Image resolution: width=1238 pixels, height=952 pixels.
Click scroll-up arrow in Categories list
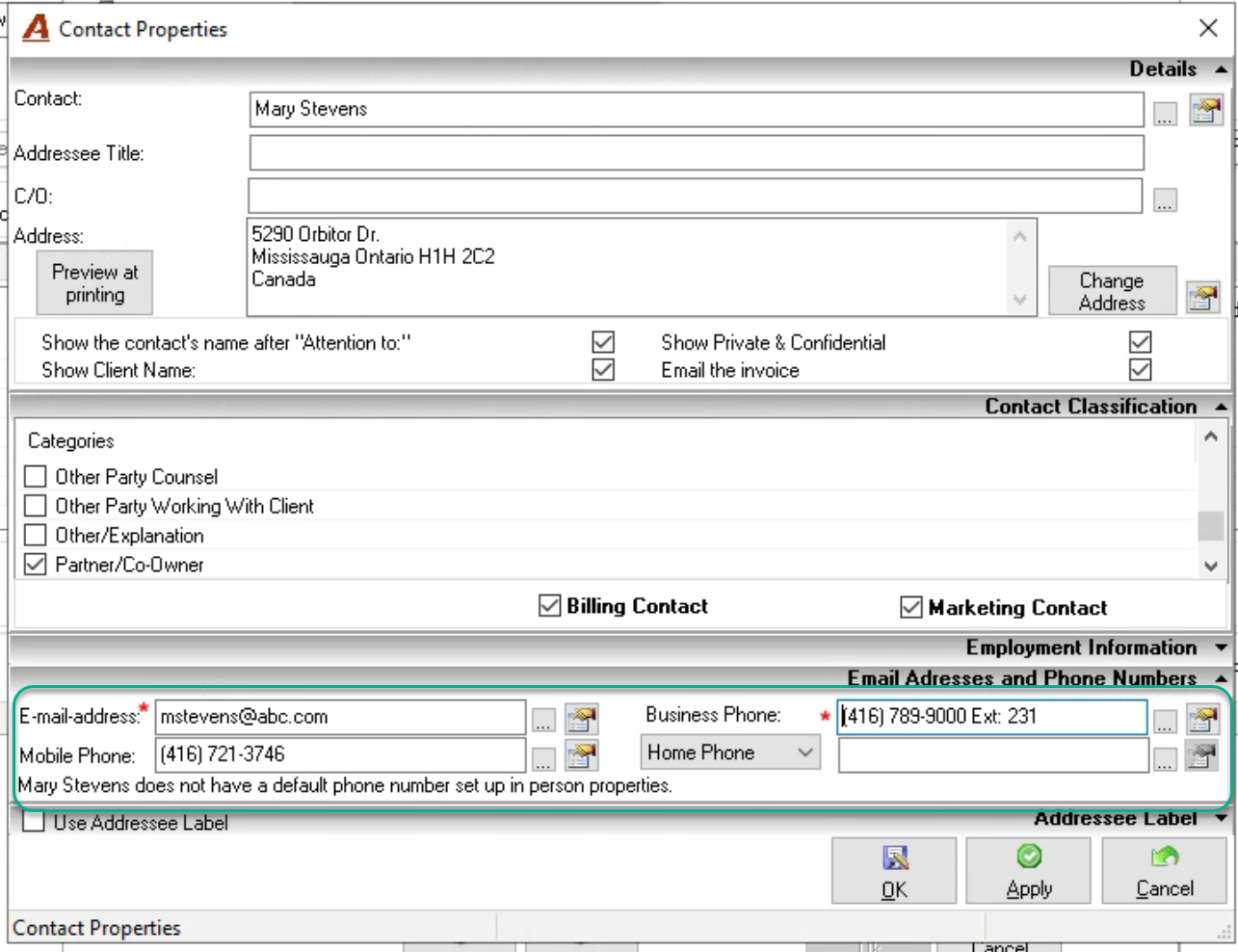point(1211,436)
